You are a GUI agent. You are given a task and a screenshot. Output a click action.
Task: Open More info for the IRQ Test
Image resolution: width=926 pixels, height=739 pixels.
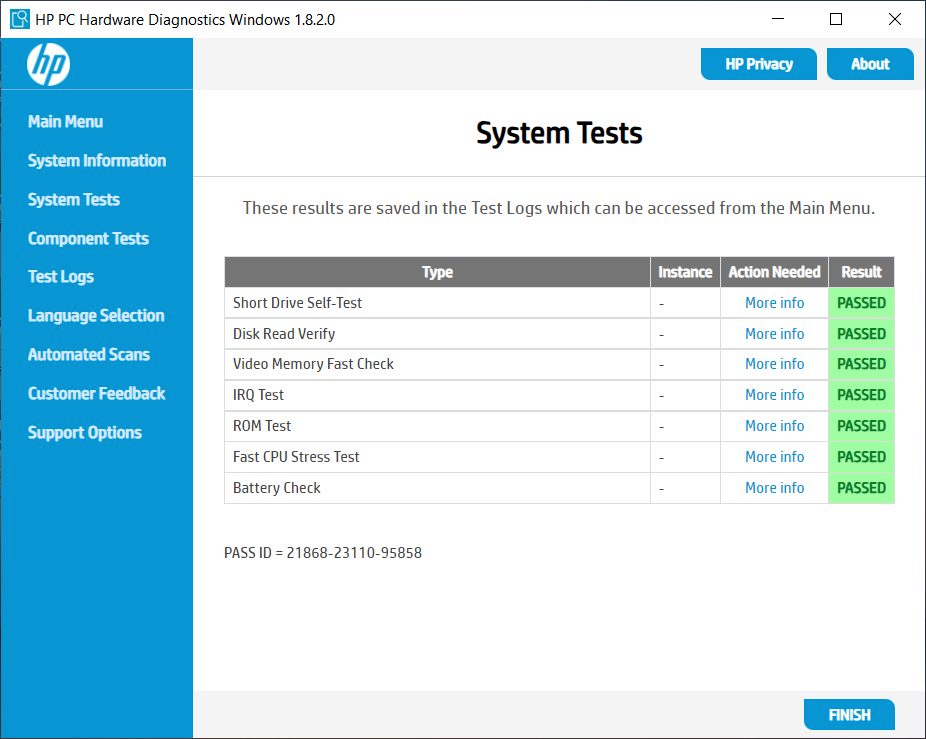click(773, 395)
